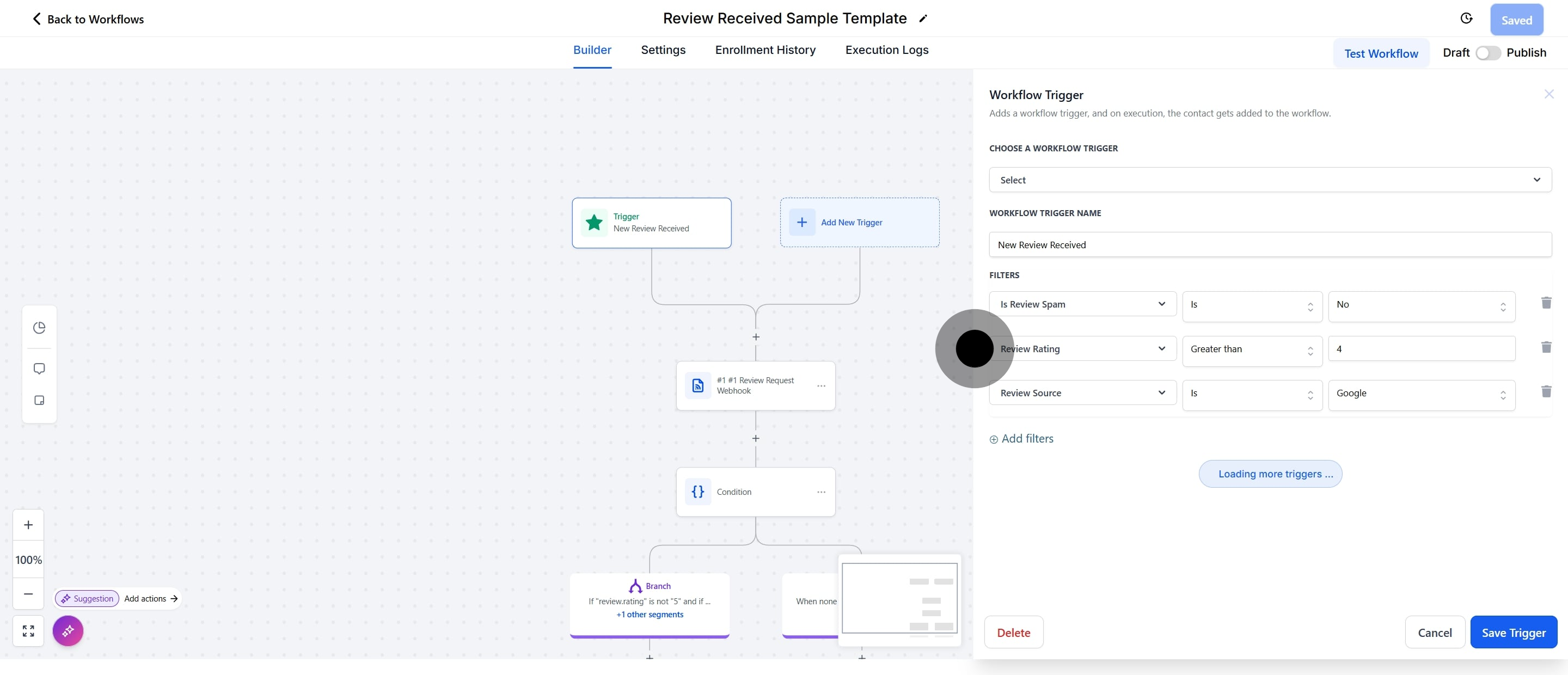
Task: Click the Save Trigger button
Action: click(1513, 633)
